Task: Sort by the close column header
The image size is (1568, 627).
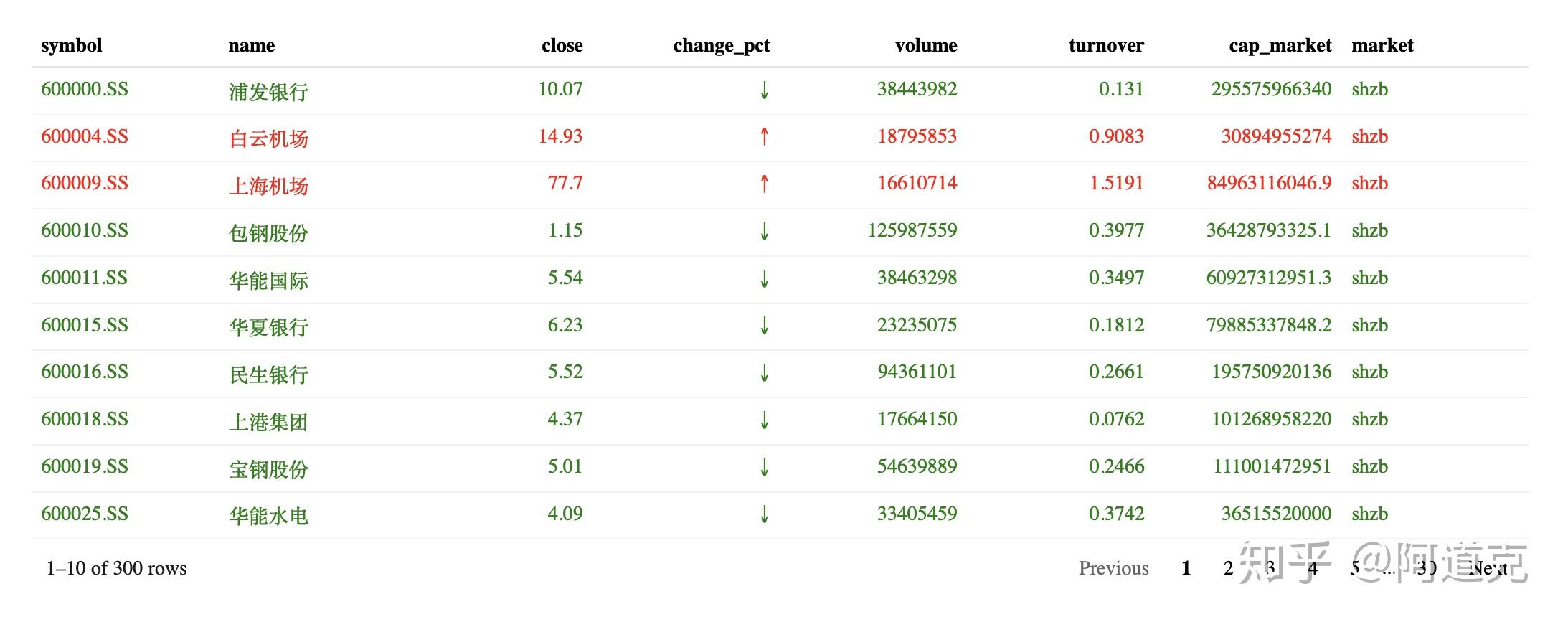Action: [x=562, y=45]
